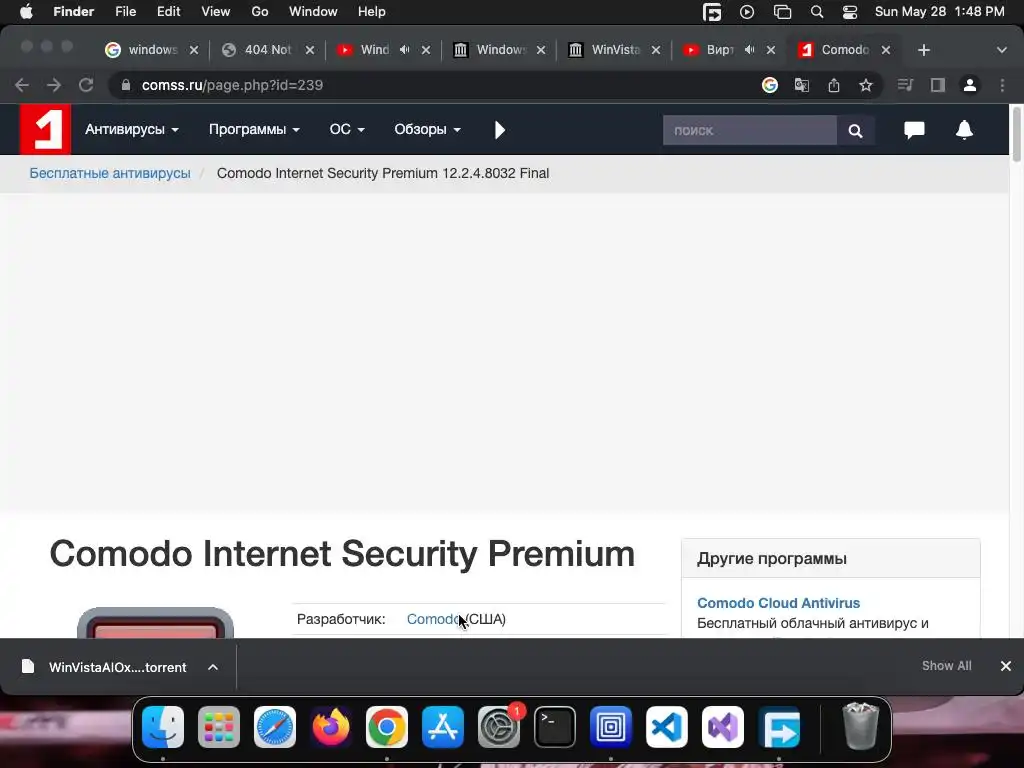Open the notifications bell icon
Screen dimensions: 1024x768
coord(964,130)
